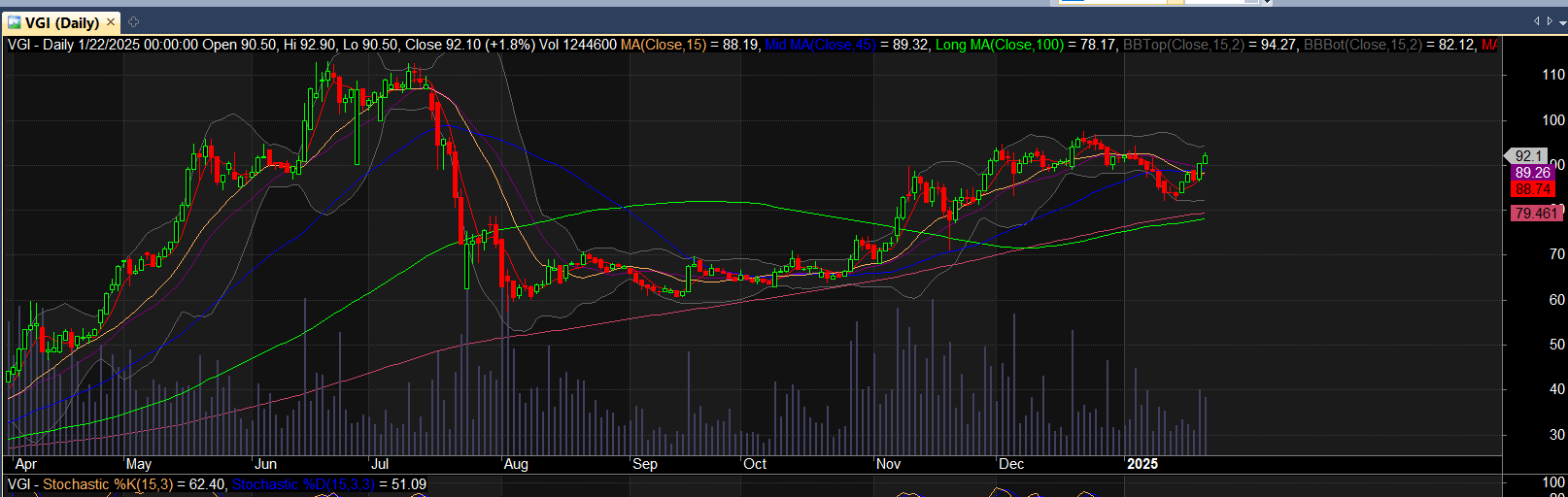1568x497 pixels.
Task: Add a new chart tab with plus icon
Action: [x=134, y=21]
